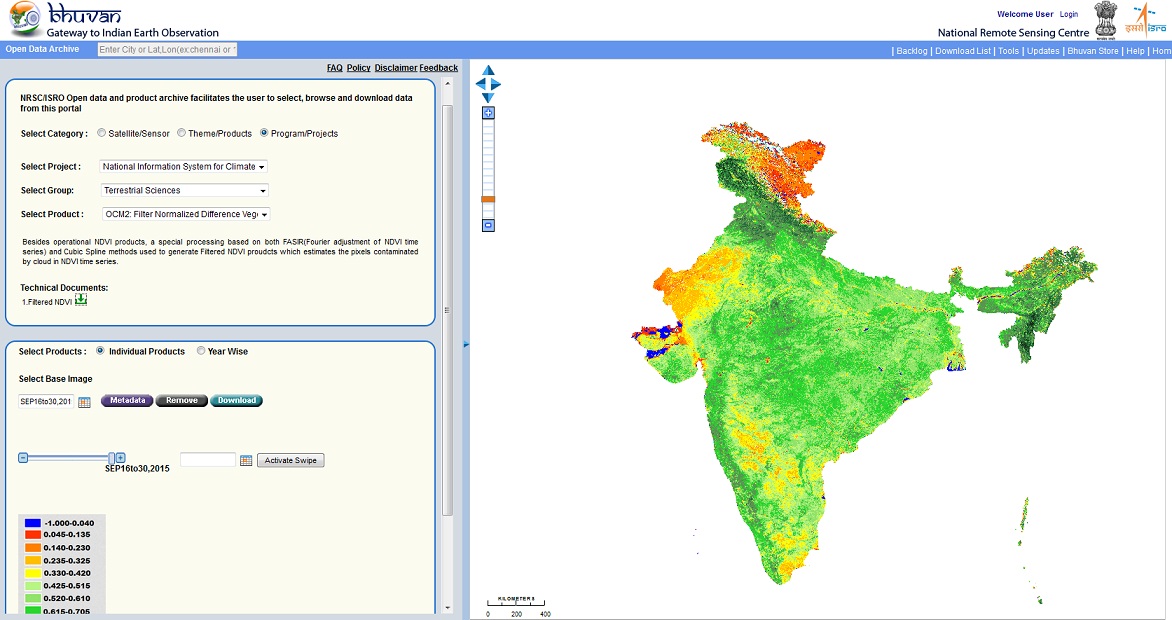Open the Disclaimer link
The height and width of the screenshot is (620, 1172).
[x=395, y=68]
